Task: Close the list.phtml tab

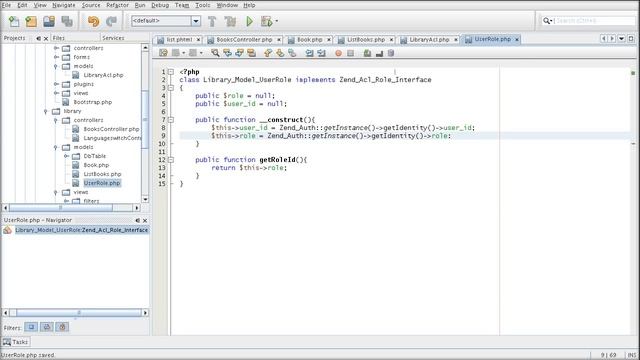Action: click(x=198, y=40)
